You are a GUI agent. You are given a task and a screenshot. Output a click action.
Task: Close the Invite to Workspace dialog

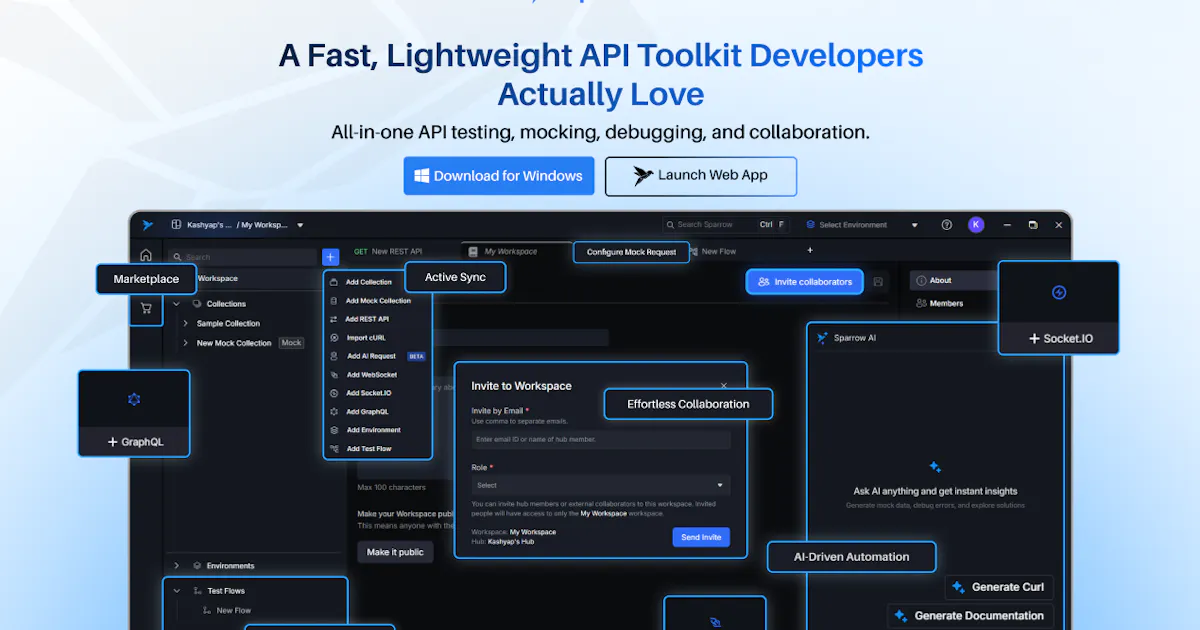click(724, 385)
